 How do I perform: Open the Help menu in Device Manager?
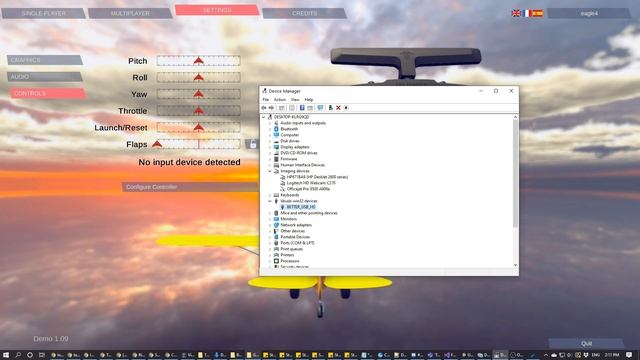coord(309,100)
